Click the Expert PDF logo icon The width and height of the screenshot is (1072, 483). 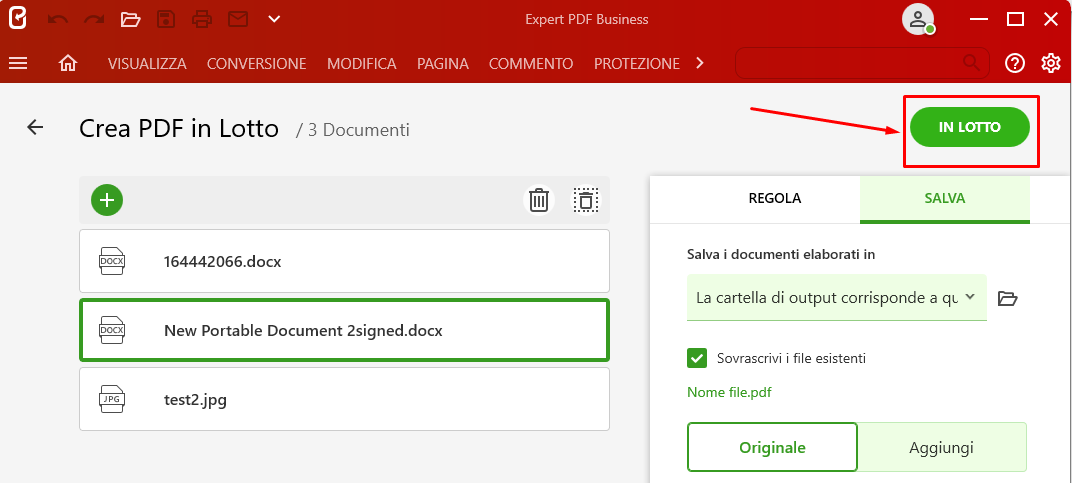pyautogui.click(x=17, y=18)
